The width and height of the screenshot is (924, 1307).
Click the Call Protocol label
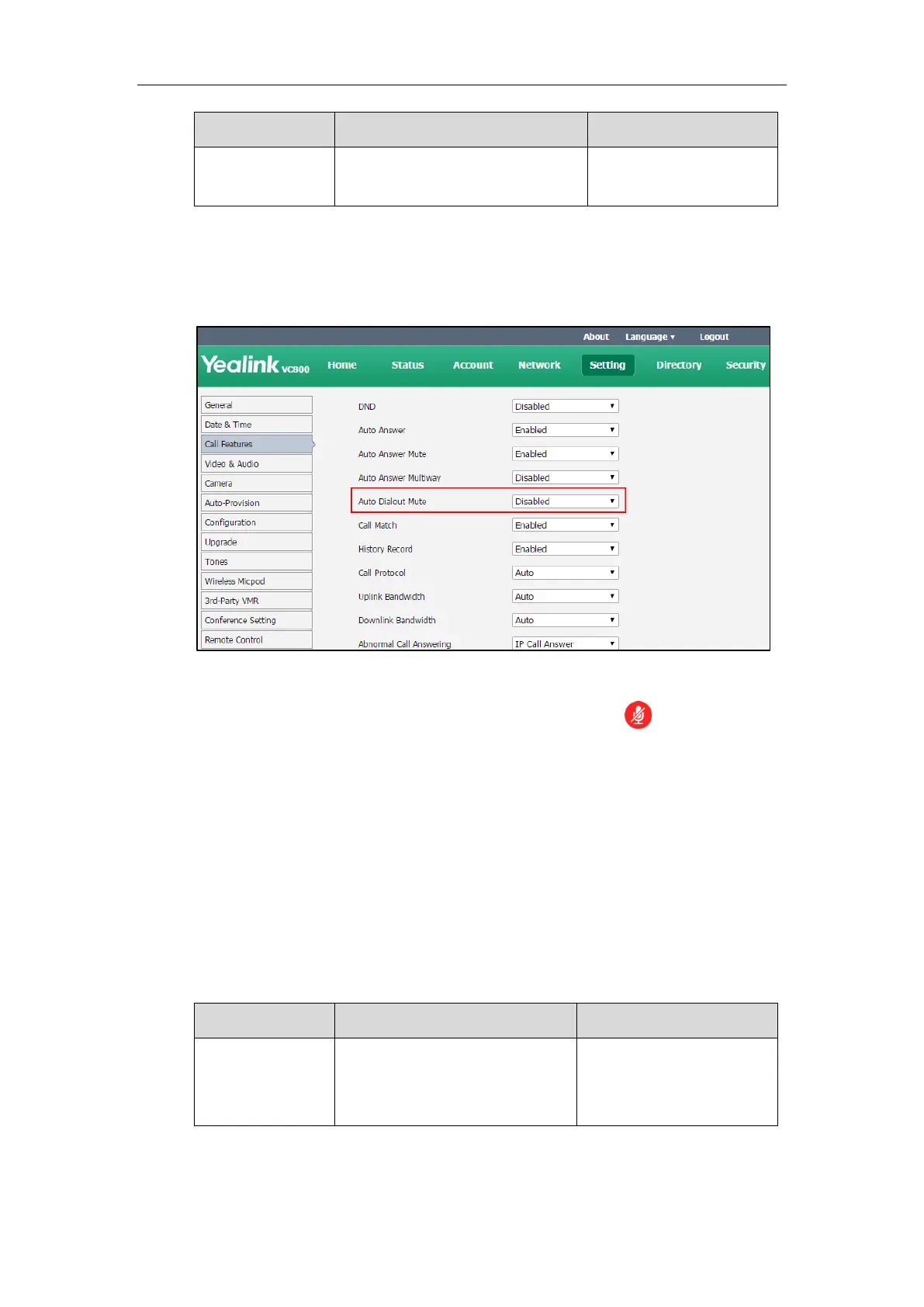[x=382, y=573]
